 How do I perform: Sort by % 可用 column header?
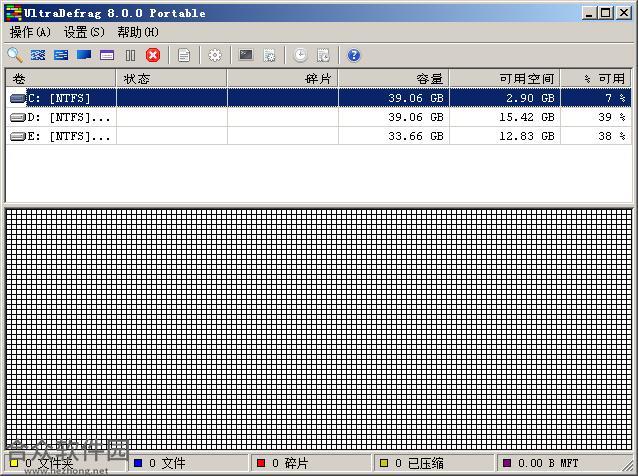point(596,79)
